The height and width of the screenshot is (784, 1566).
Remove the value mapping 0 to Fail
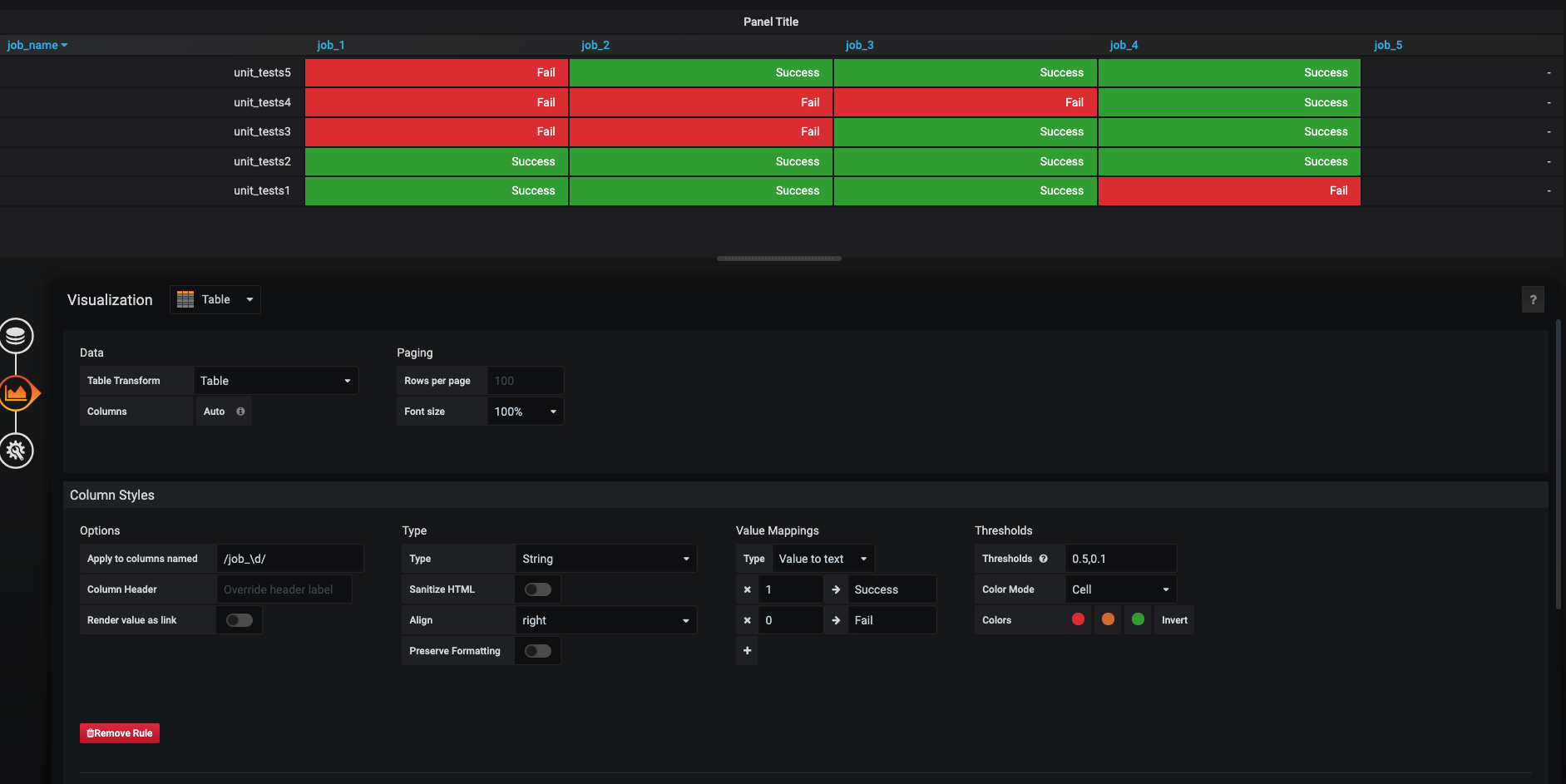coord(747,620)
